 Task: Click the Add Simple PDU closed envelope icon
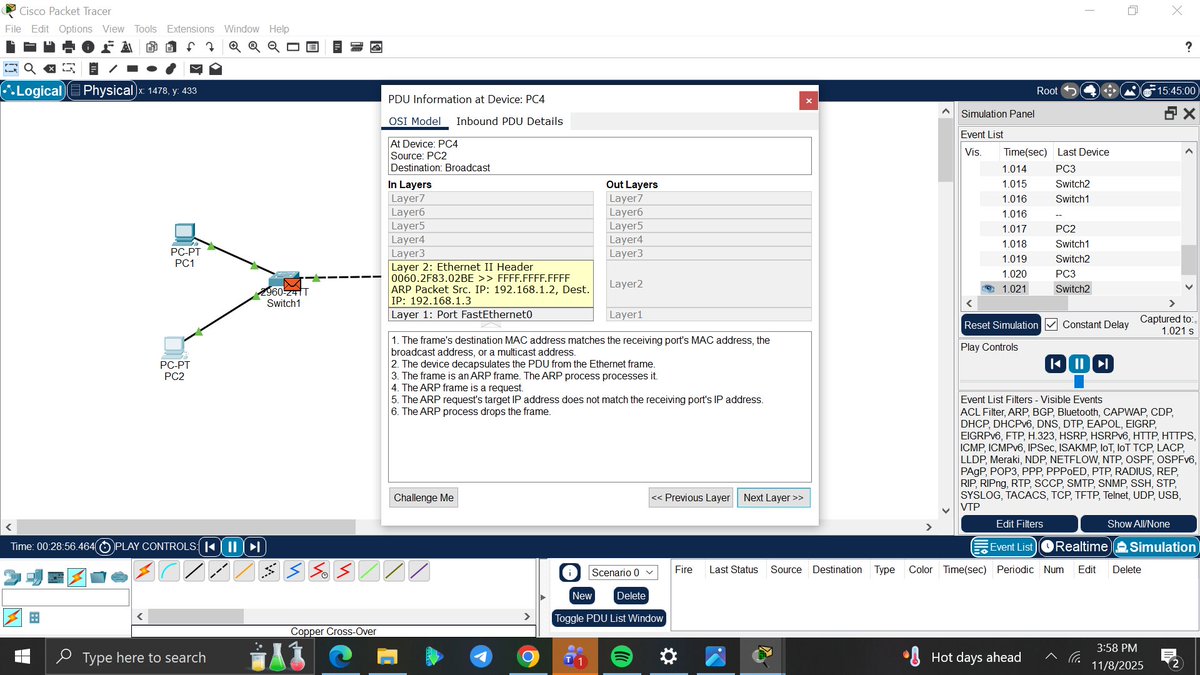[x=196, y=68]
